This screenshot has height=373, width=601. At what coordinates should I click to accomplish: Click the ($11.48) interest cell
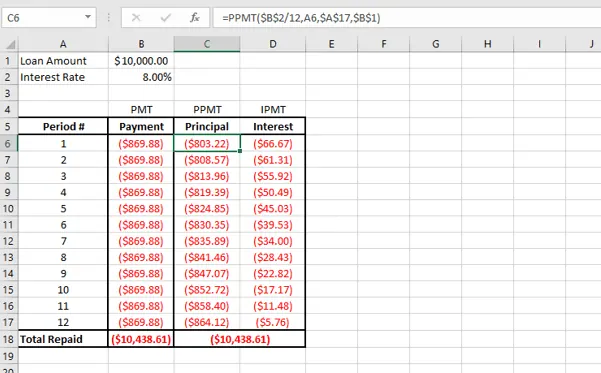point(273,306)
